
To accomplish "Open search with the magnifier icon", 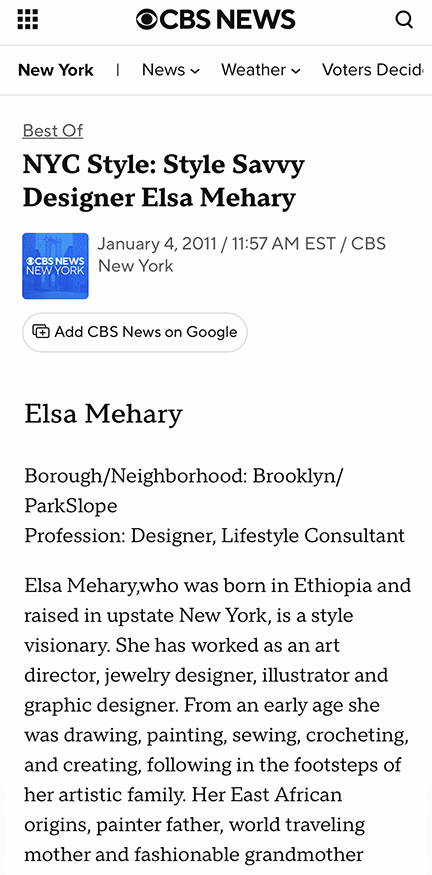I will (x=404, y=20).
